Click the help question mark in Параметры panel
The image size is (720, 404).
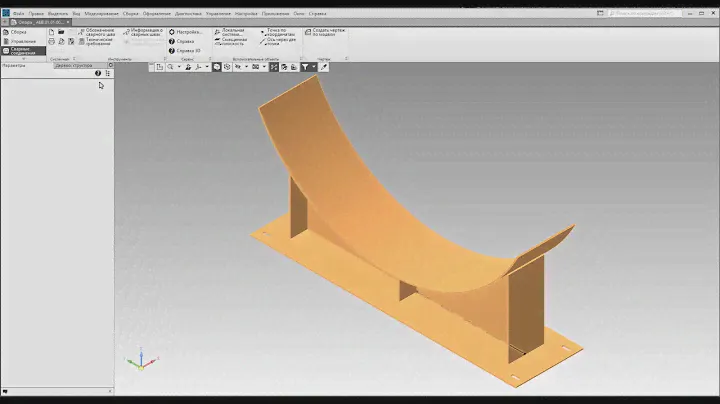(x=98, y=74)
